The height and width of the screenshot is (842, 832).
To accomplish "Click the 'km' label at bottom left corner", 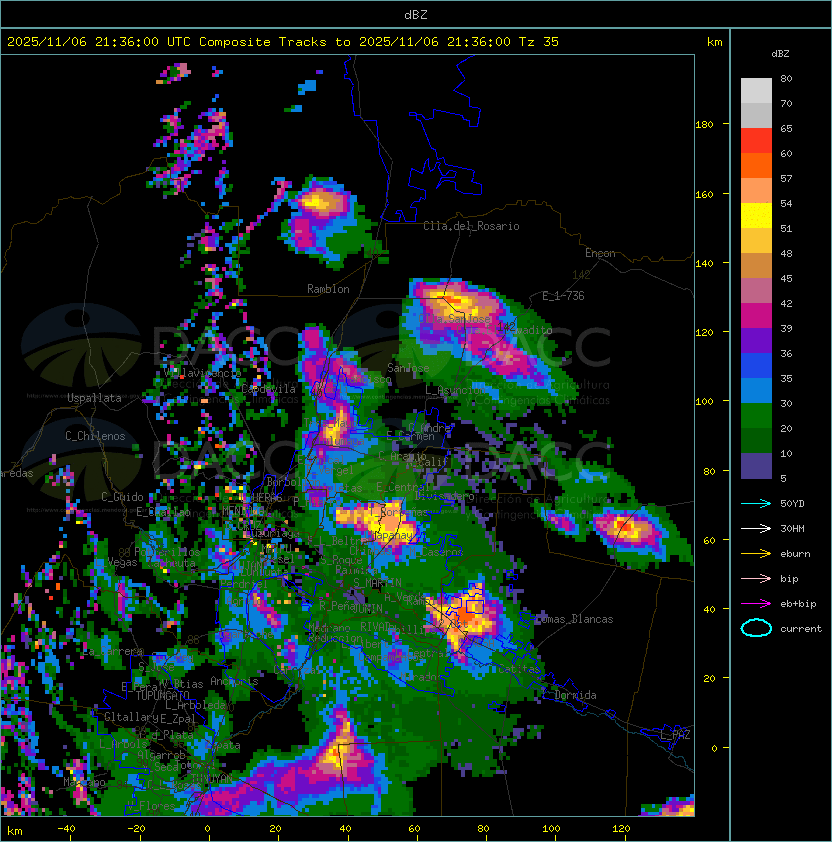I will (15, 831).
